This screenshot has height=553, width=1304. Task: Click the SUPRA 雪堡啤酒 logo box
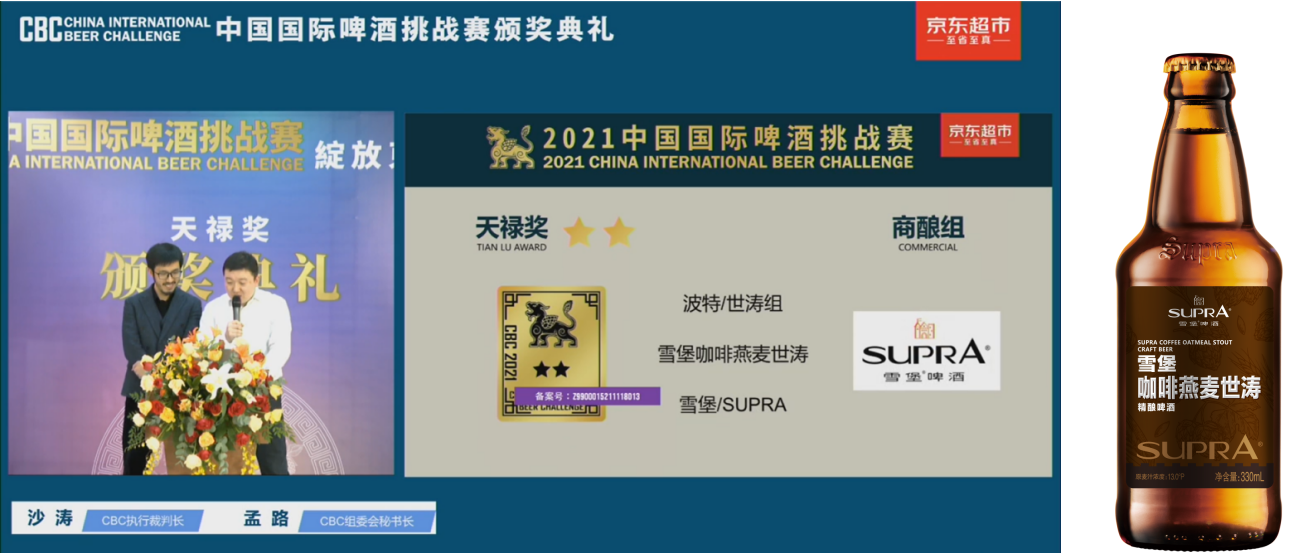point(926,350)
